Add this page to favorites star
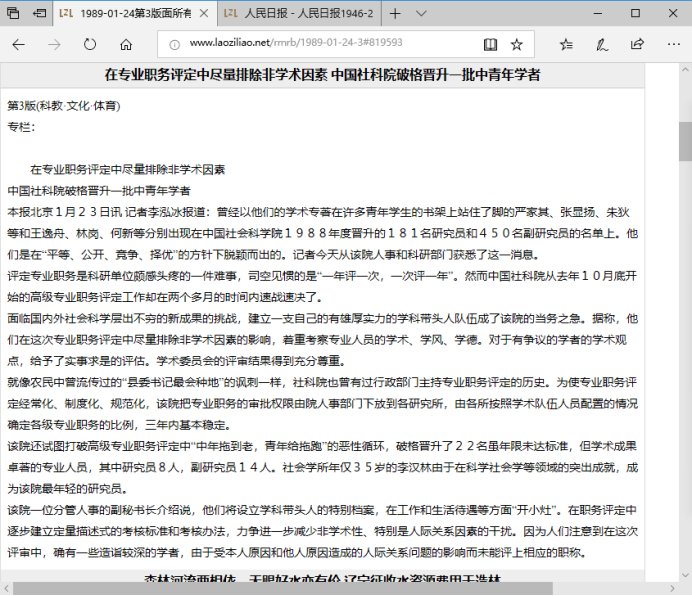 pyautogui.click(x=517, y=44)
